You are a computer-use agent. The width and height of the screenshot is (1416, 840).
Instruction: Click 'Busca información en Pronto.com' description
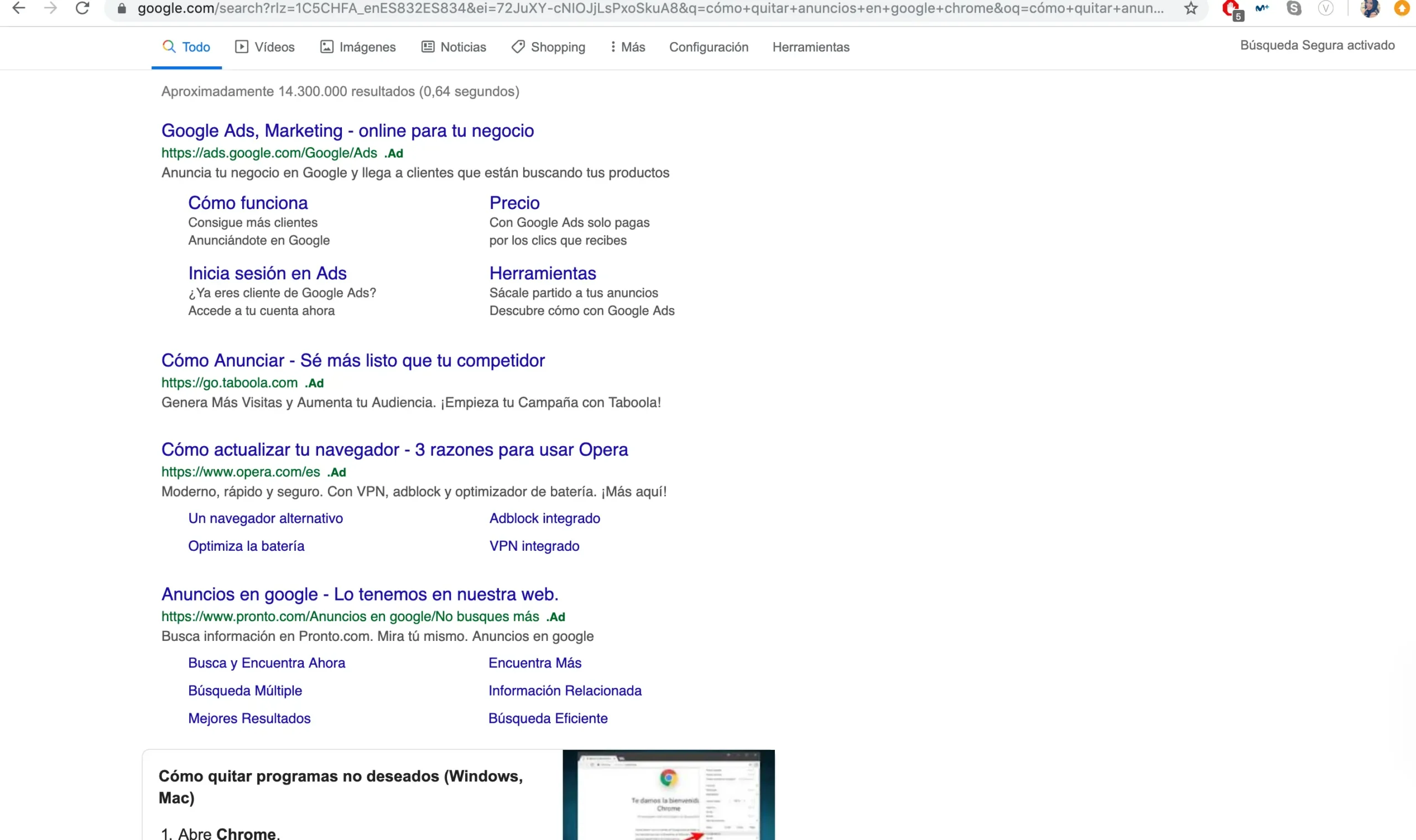(377, 636)
